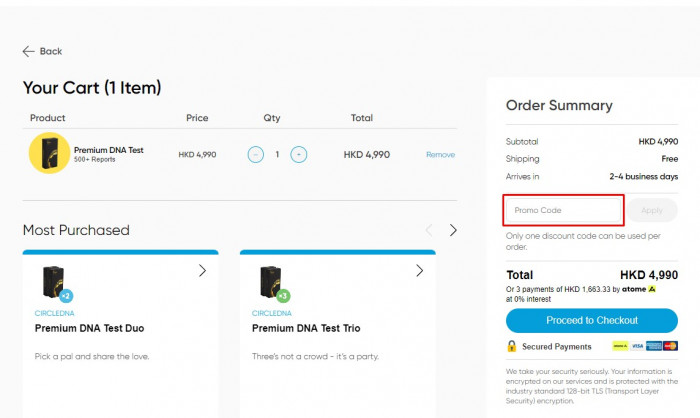Image resolution: width=700 pixels, height=418 pixels.
Task: Click the Mastercard icon
Action: coord(670,346)
